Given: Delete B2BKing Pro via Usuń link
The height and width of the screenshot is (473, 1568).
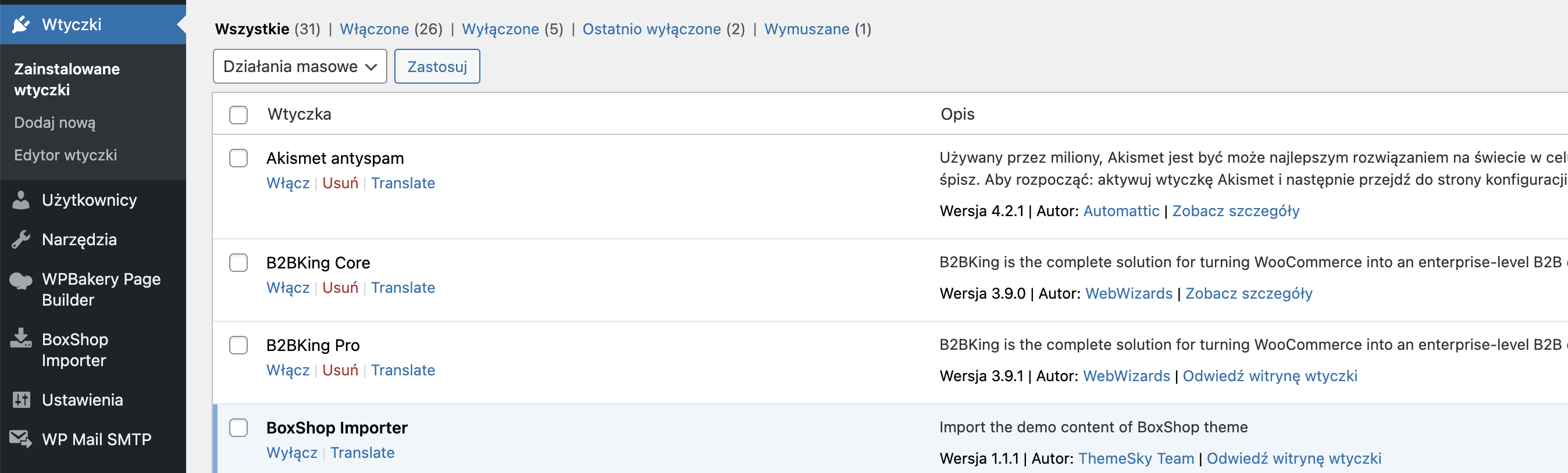Looking at the screenshot, I should pyautogui.click(x=340, y=370).
